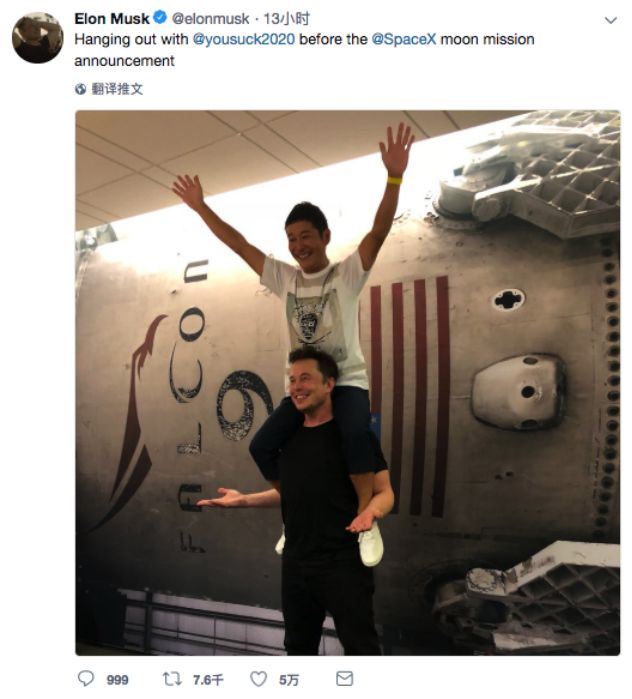Open the @SpaceX mention link

click(403, 39)
